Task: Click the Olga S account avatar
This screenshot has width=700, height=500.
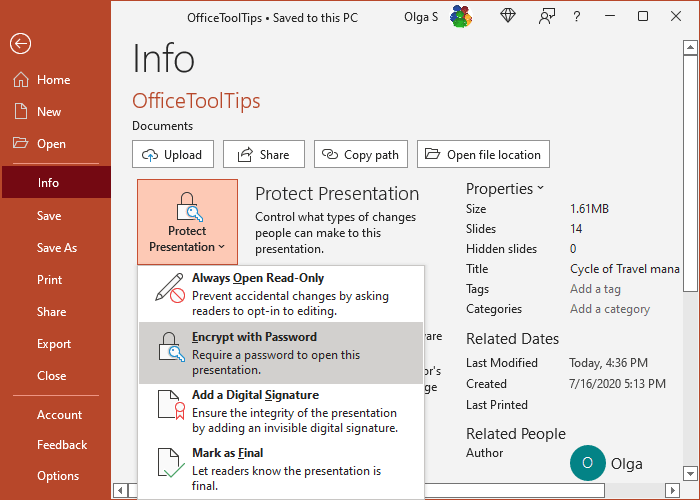Action: point(461,16)
